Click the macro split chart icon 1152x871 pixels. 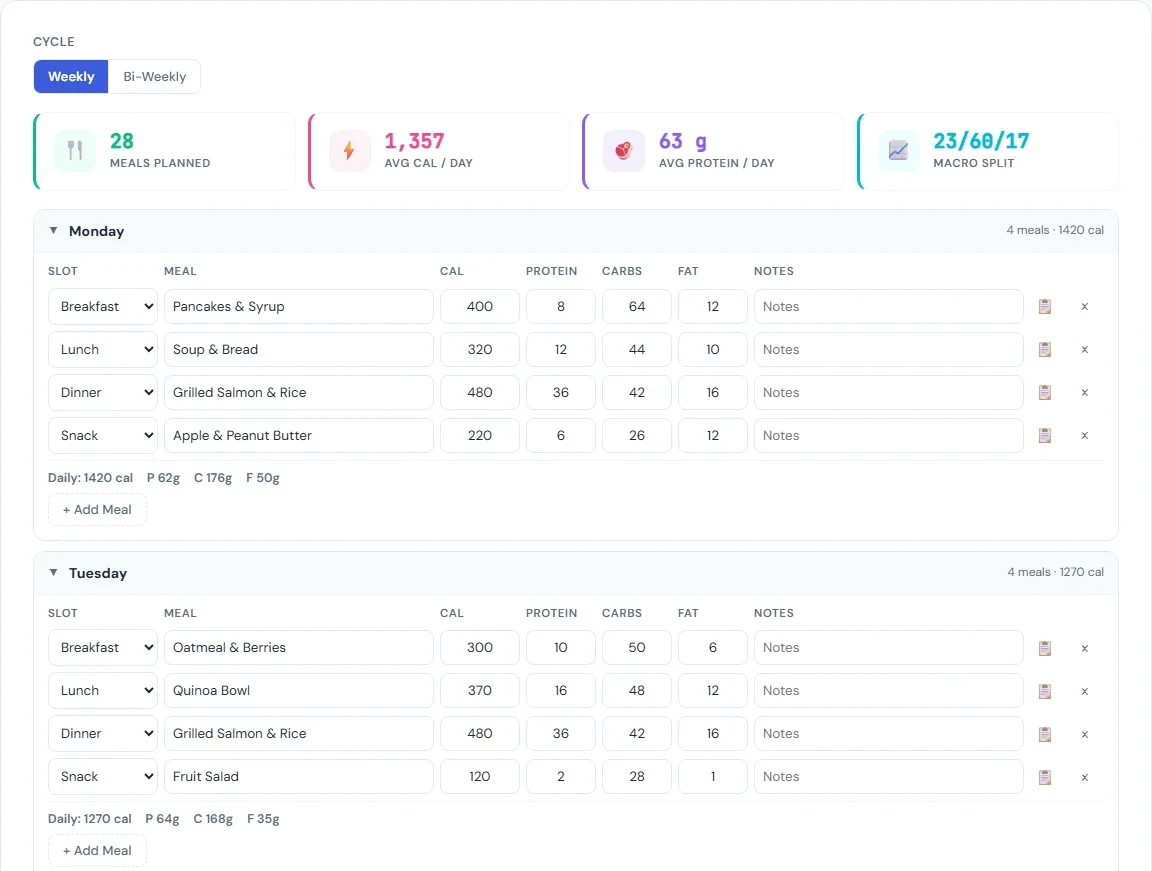pos(898,150)
